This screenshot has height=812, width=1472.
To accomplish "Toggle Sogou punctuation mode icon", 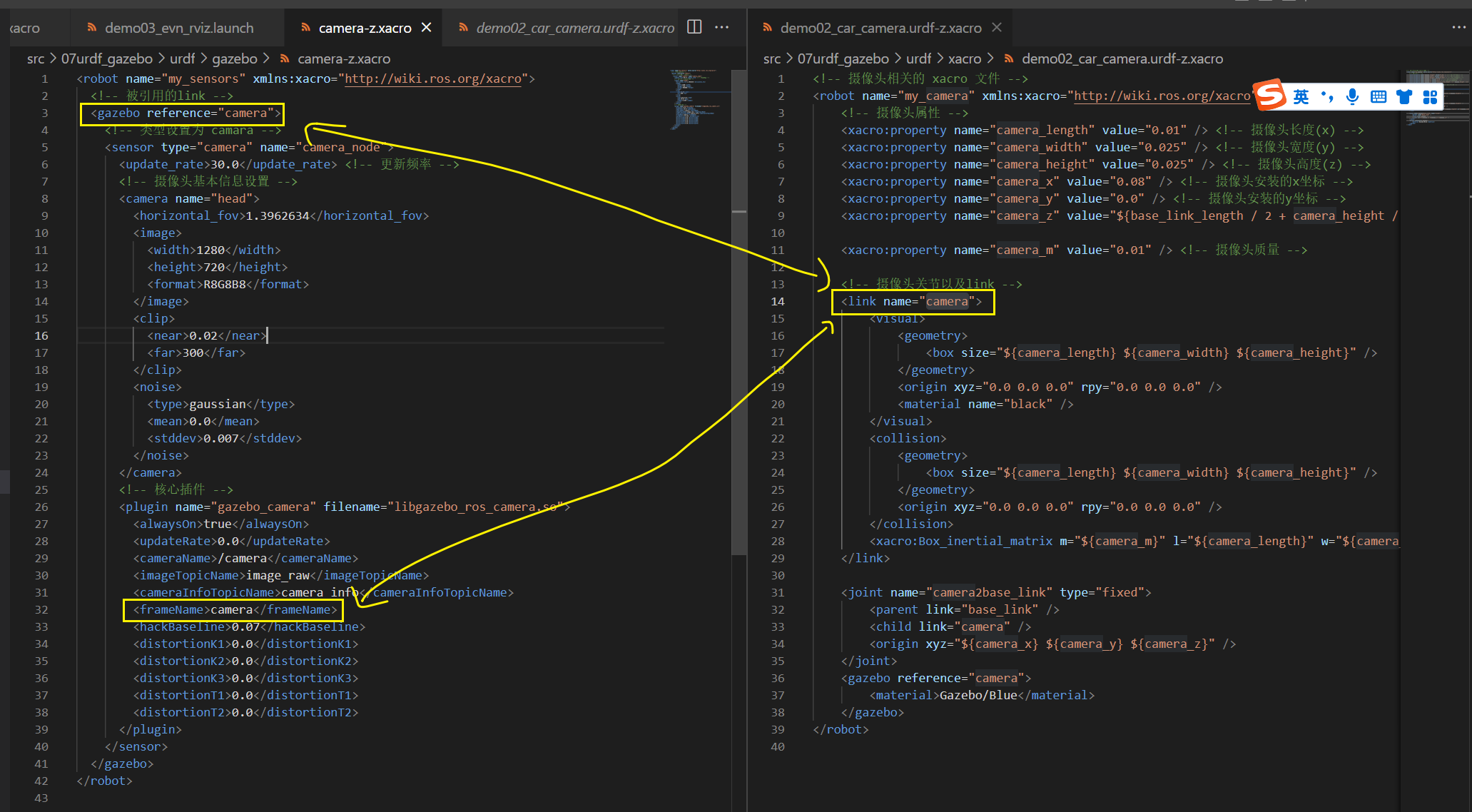I will click(x=1327, y=97).
